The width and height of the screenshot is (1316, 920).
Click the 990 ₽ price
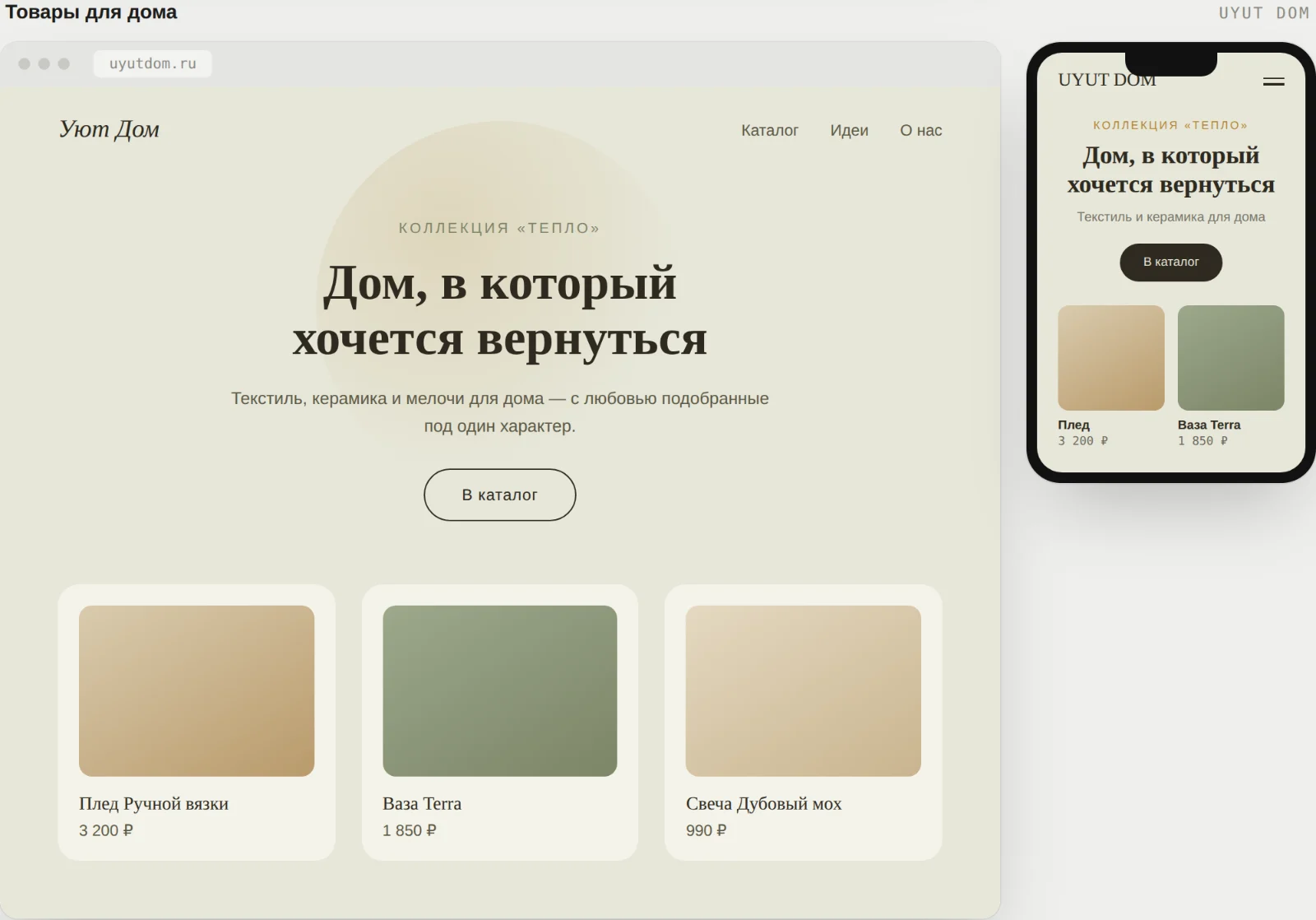click(x=707, y=830)
